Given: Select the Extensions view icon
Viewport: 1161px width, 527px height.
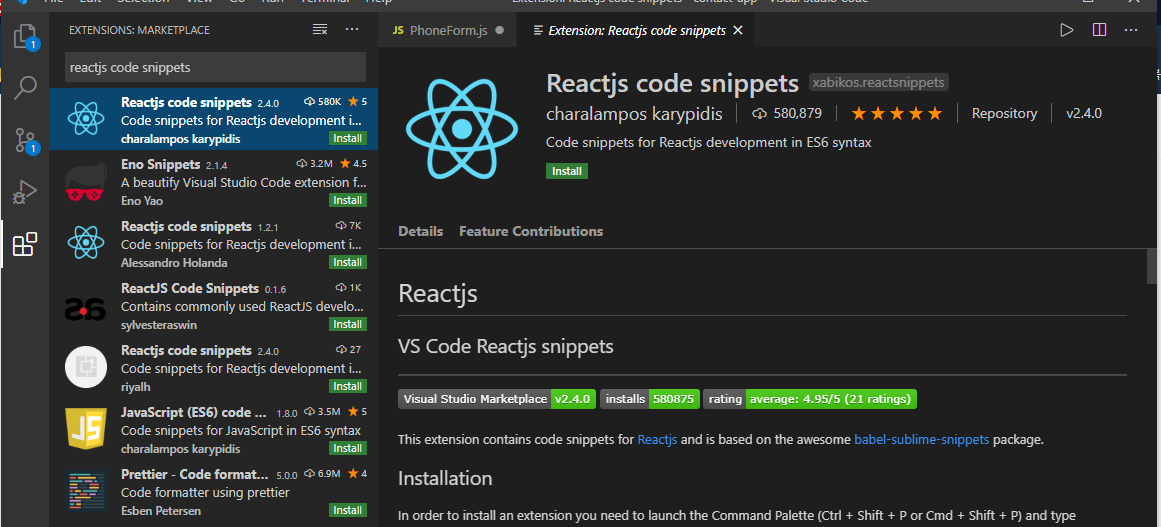Looking at the screenshot, I should [x=24, y=244].
